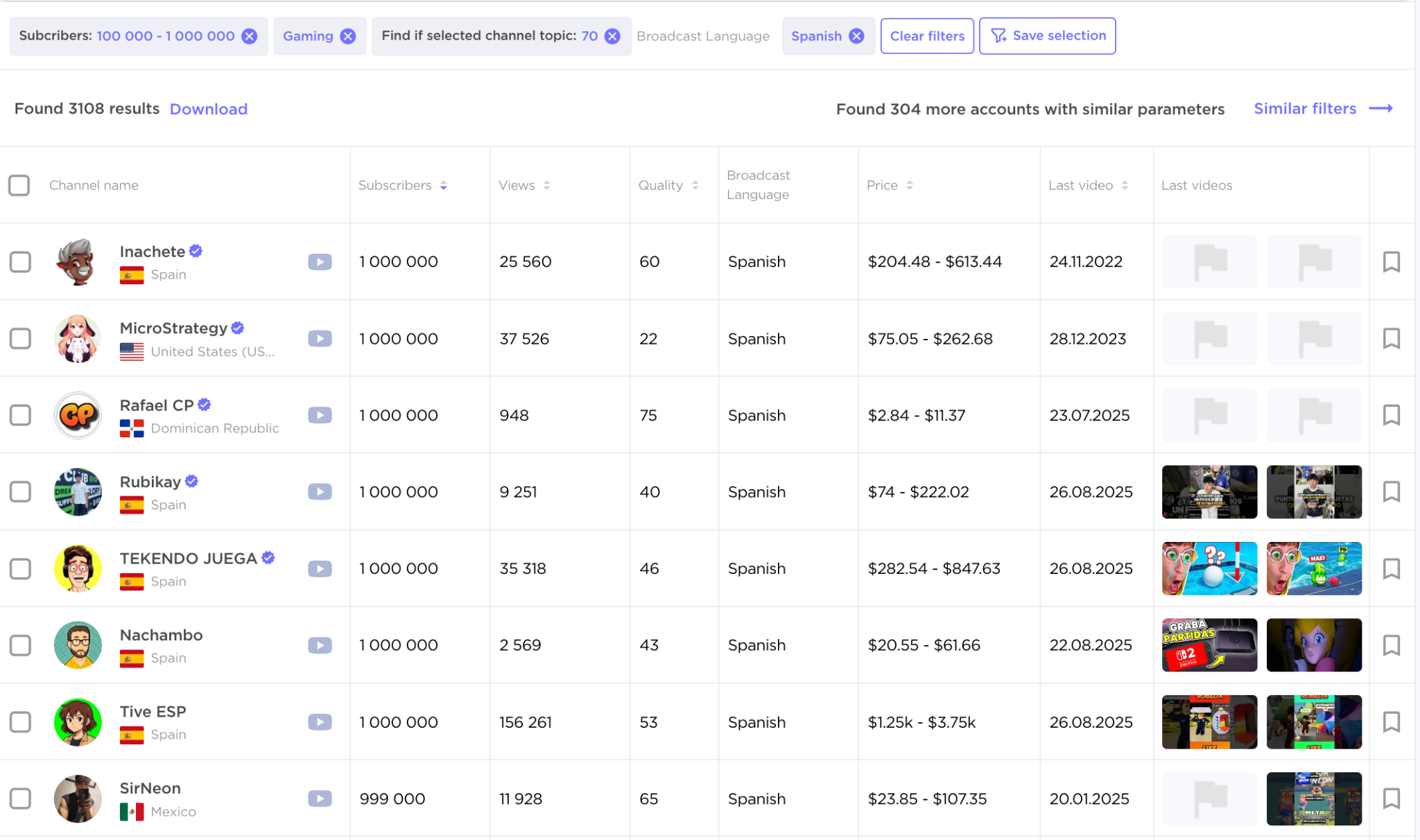Select the Tive ESP row checkbox
1420x840 pixels.
point(20,722)
